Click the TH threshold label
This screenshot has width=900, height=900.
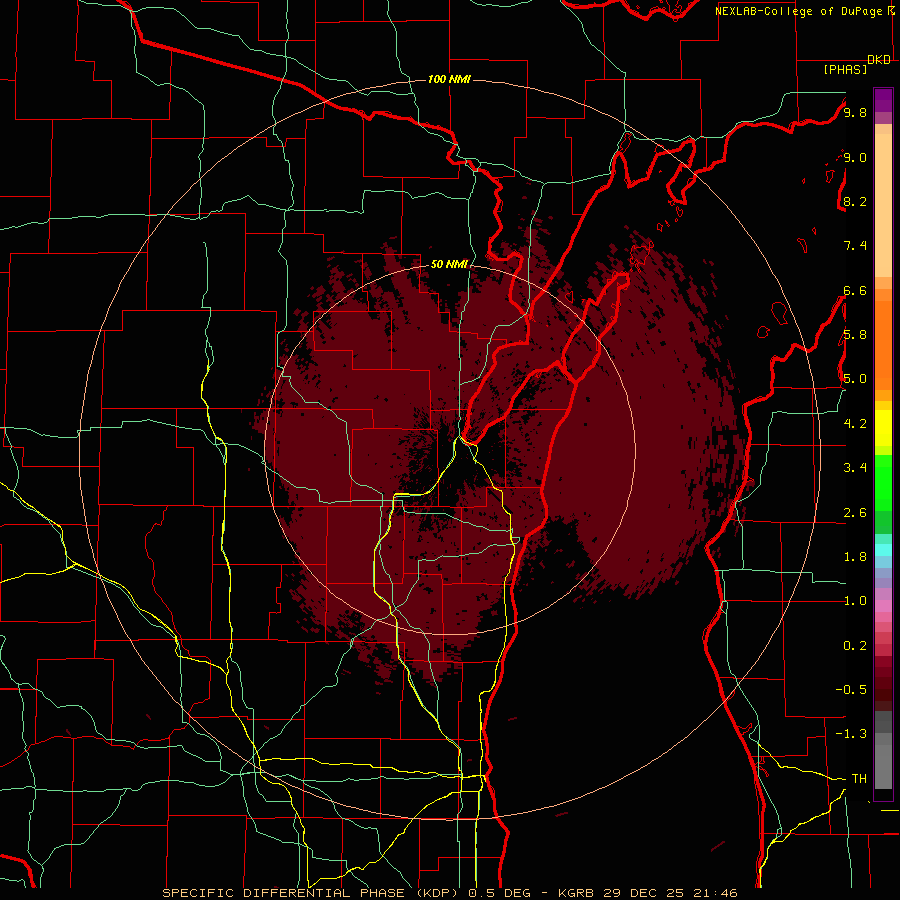coord(859,779)
